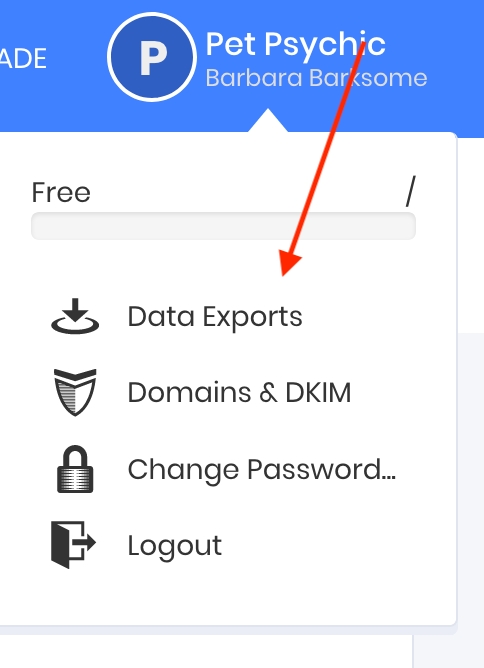Click the circular P account avatar
Viewport: 484px width, 668px height.
(152, 57)
